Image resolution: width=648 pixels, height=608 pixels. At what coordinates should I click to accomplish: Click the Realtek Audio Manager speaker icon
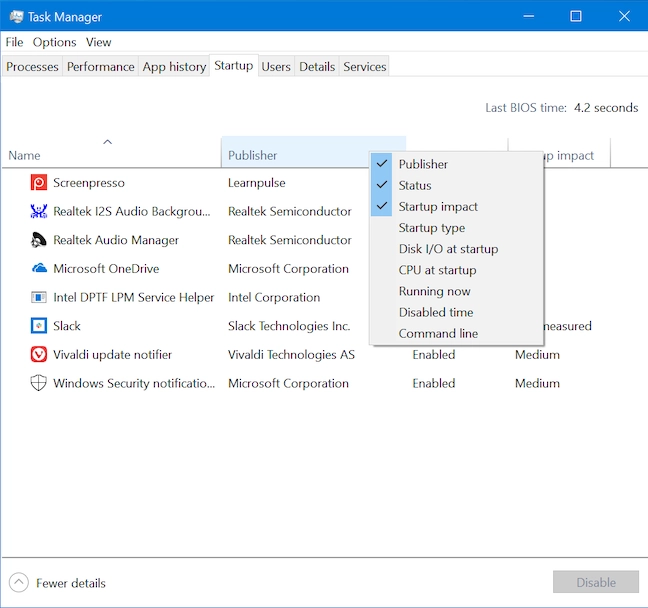click(39, 240)
